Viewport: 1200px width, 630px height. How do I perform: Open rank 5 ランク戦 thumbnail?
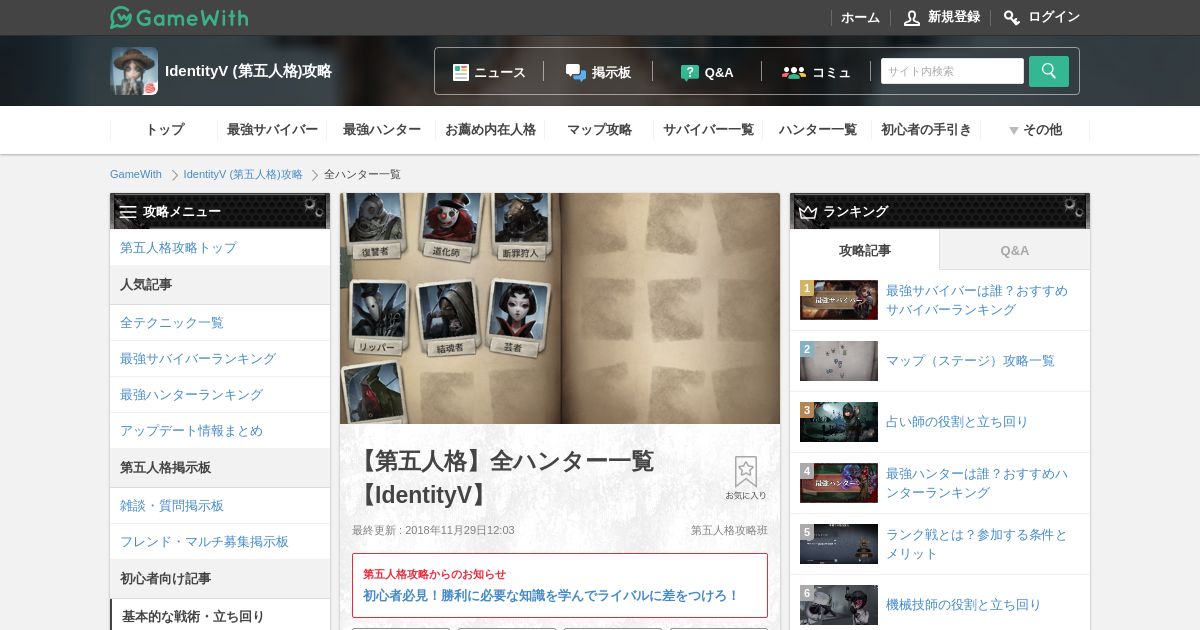[839, 544]
